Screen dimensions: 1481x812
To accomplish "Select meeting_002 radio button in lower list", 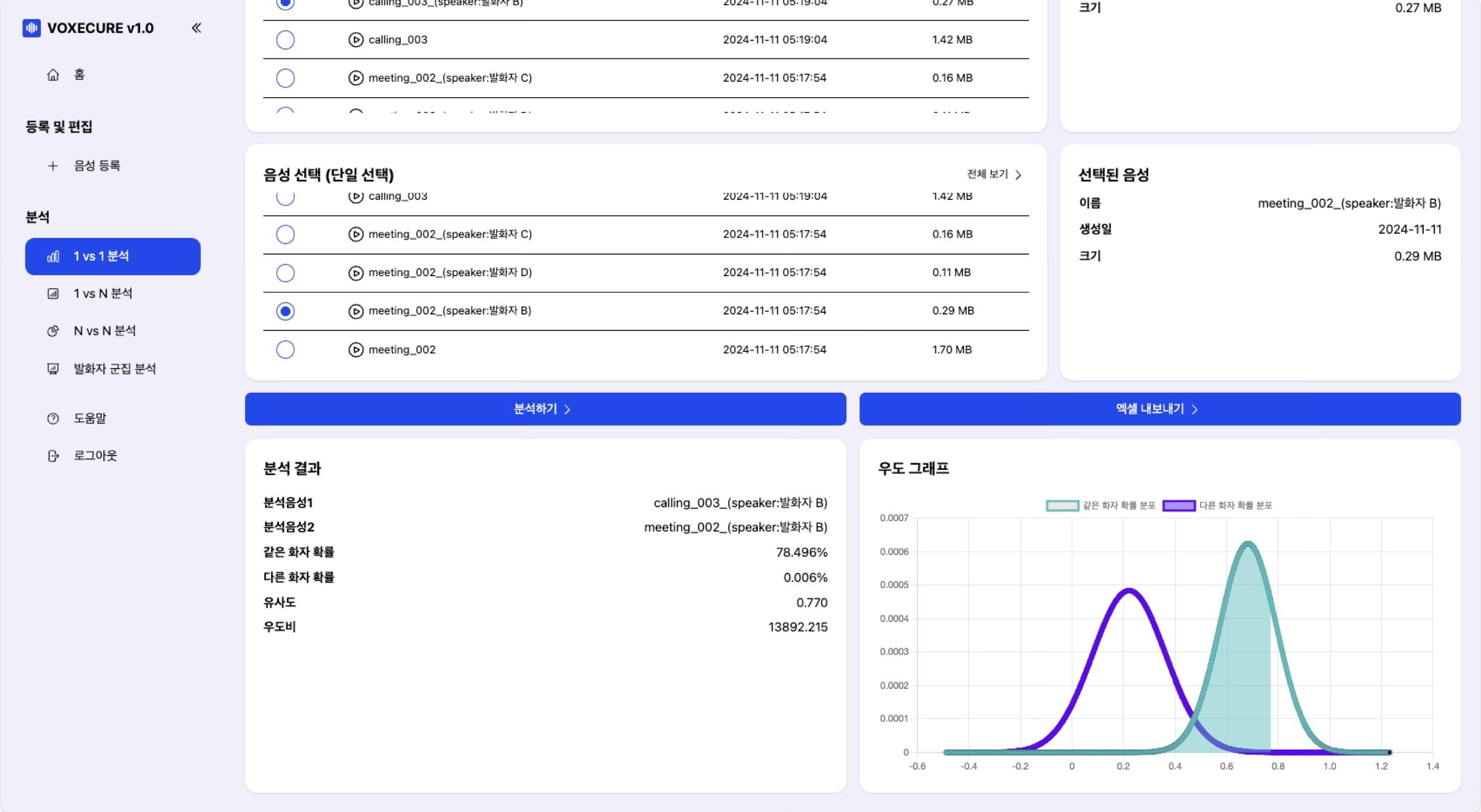I will click(x=285, y=349).
